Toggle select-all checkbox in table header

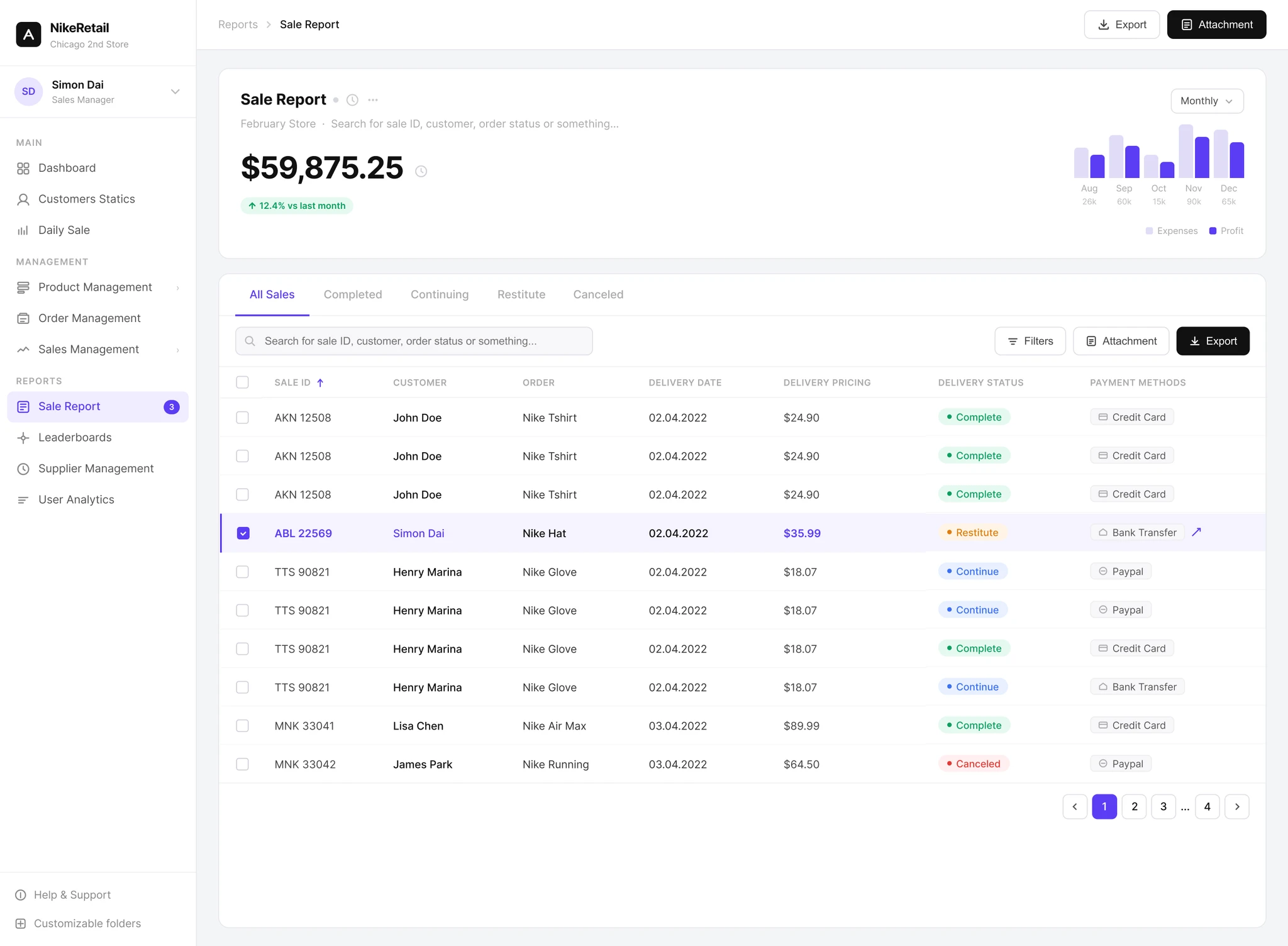[x=242, y=382]
